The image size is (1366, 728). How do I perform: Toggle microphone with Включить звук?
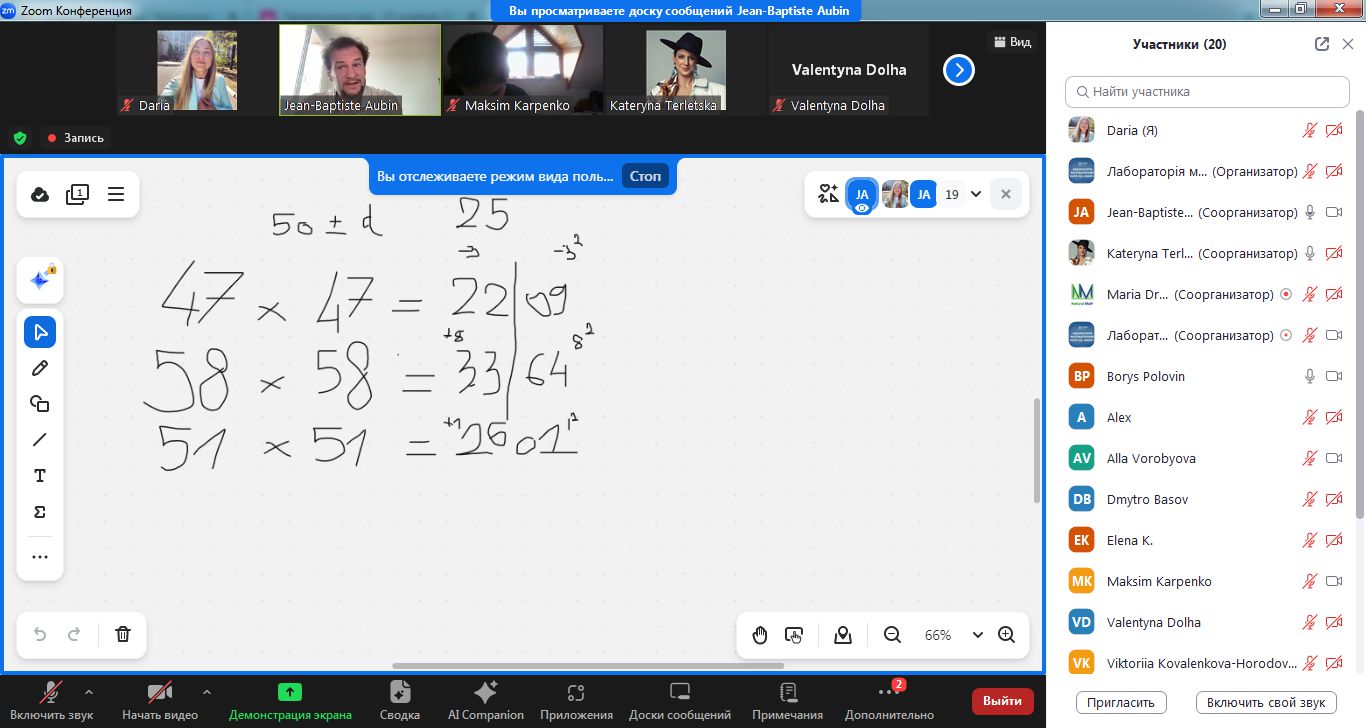pyautogui.click(x=53, y=700)
